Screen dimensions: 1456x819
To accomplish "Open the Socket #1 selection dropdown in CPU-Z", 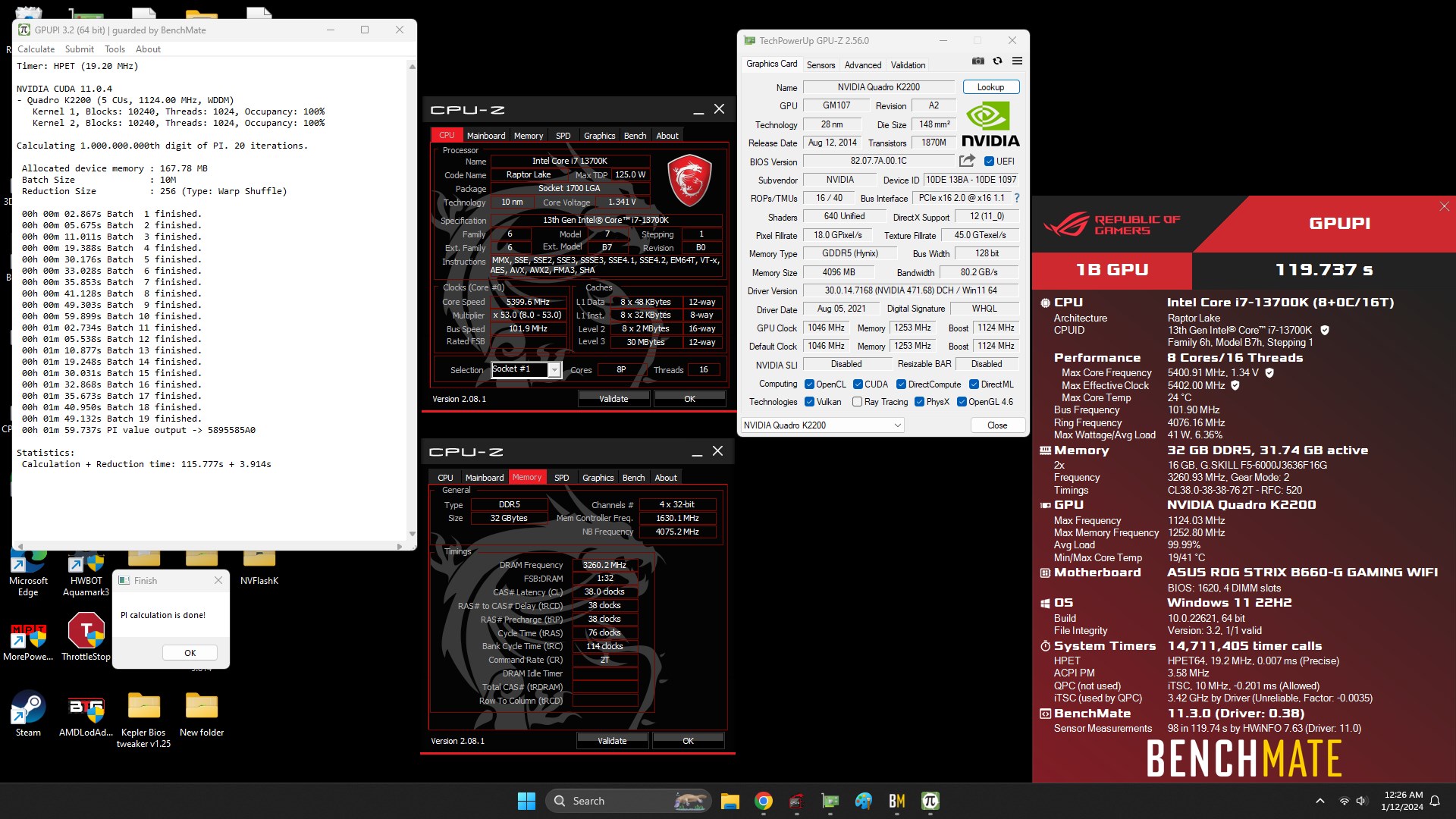I will 526,369.
